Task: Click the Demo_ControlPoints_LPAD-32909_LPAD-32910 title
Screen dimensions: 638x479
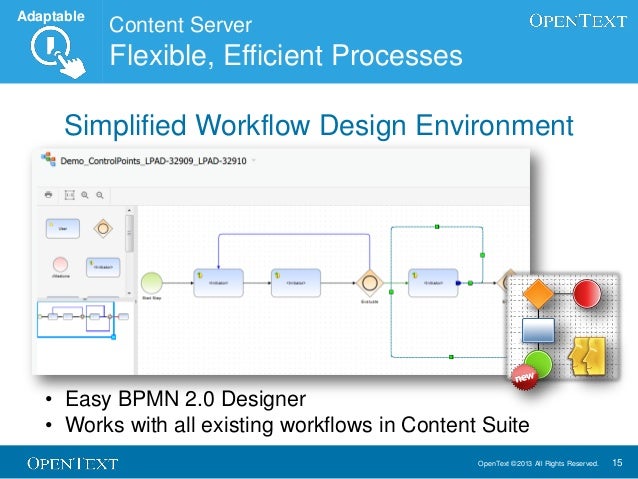Action: coord(153,161)
